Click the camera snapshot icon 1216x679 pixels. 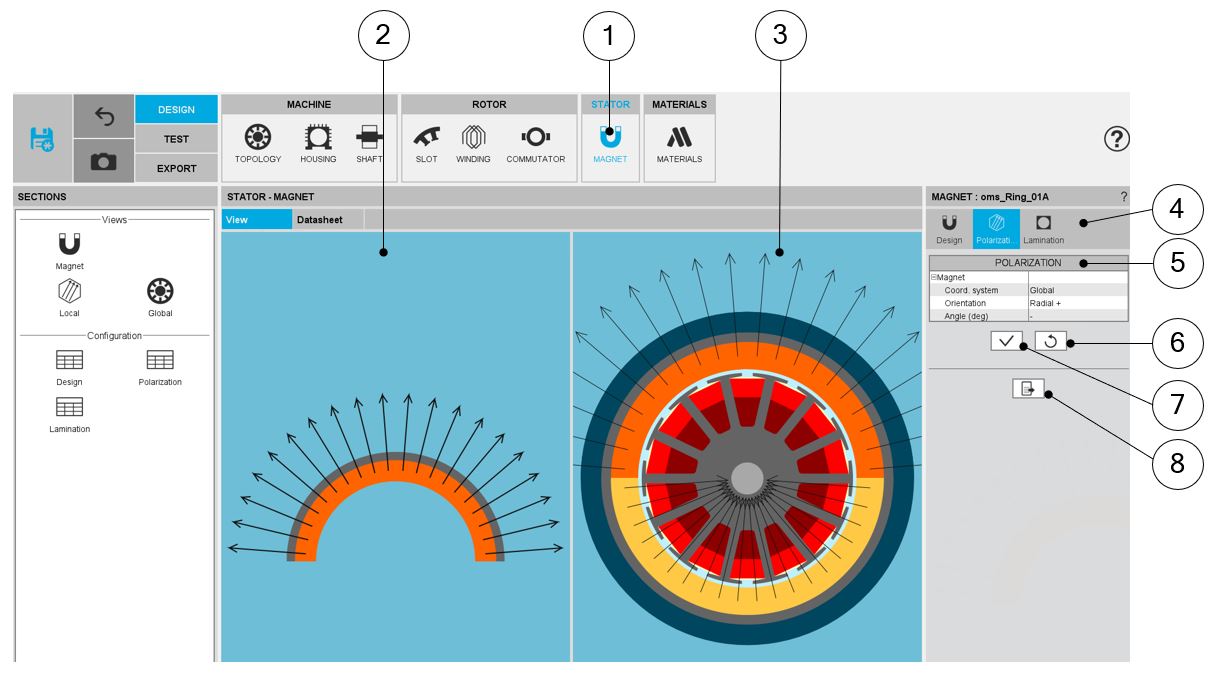coord(104,161)
